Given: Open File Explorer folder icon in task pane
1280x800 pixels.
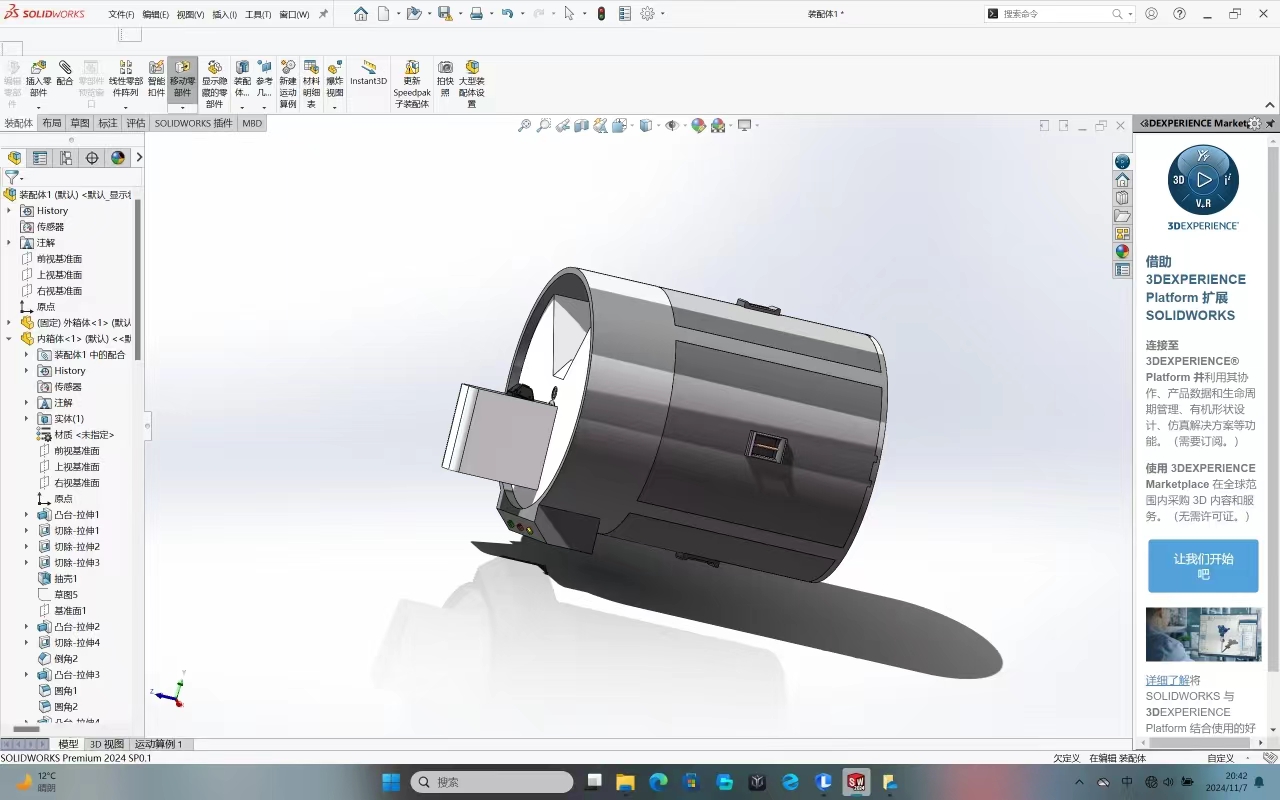Looking at the screenshot, I should 1122,216.
